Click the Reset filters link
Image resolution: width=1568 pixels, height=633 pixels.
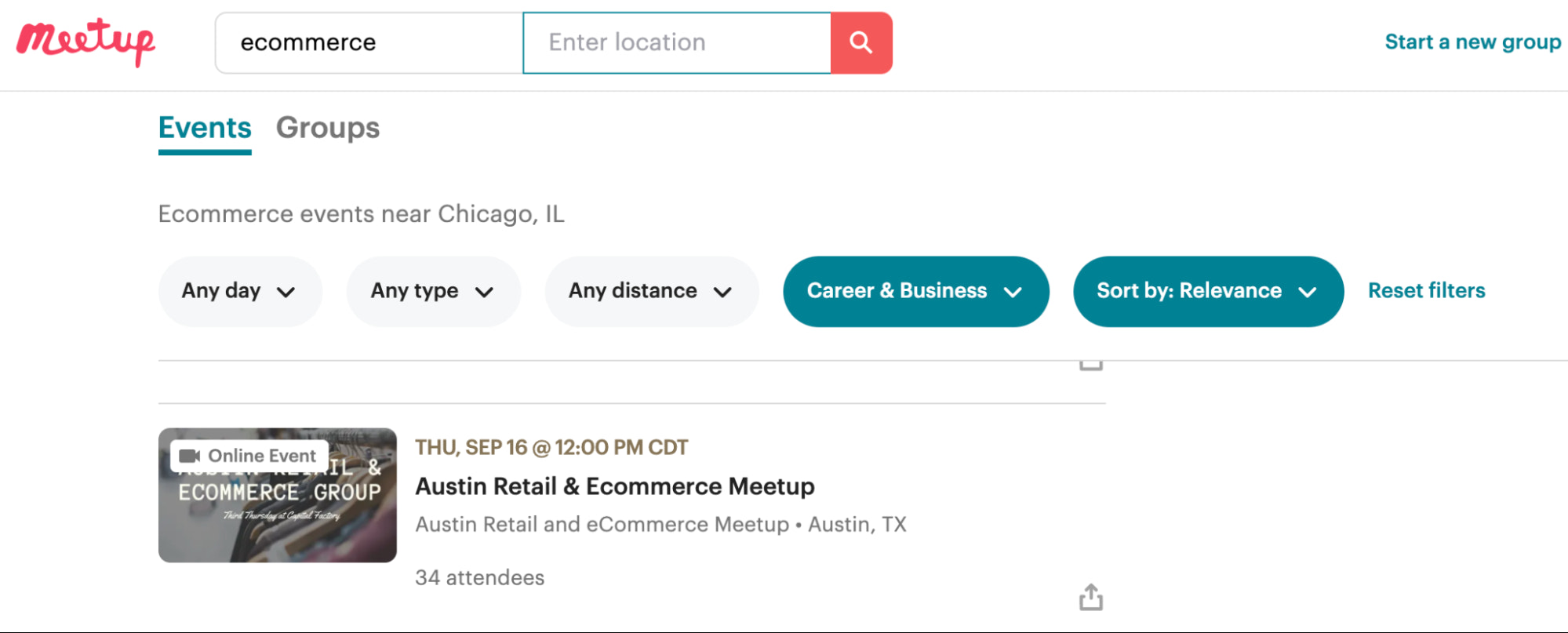click(1425, 290)
